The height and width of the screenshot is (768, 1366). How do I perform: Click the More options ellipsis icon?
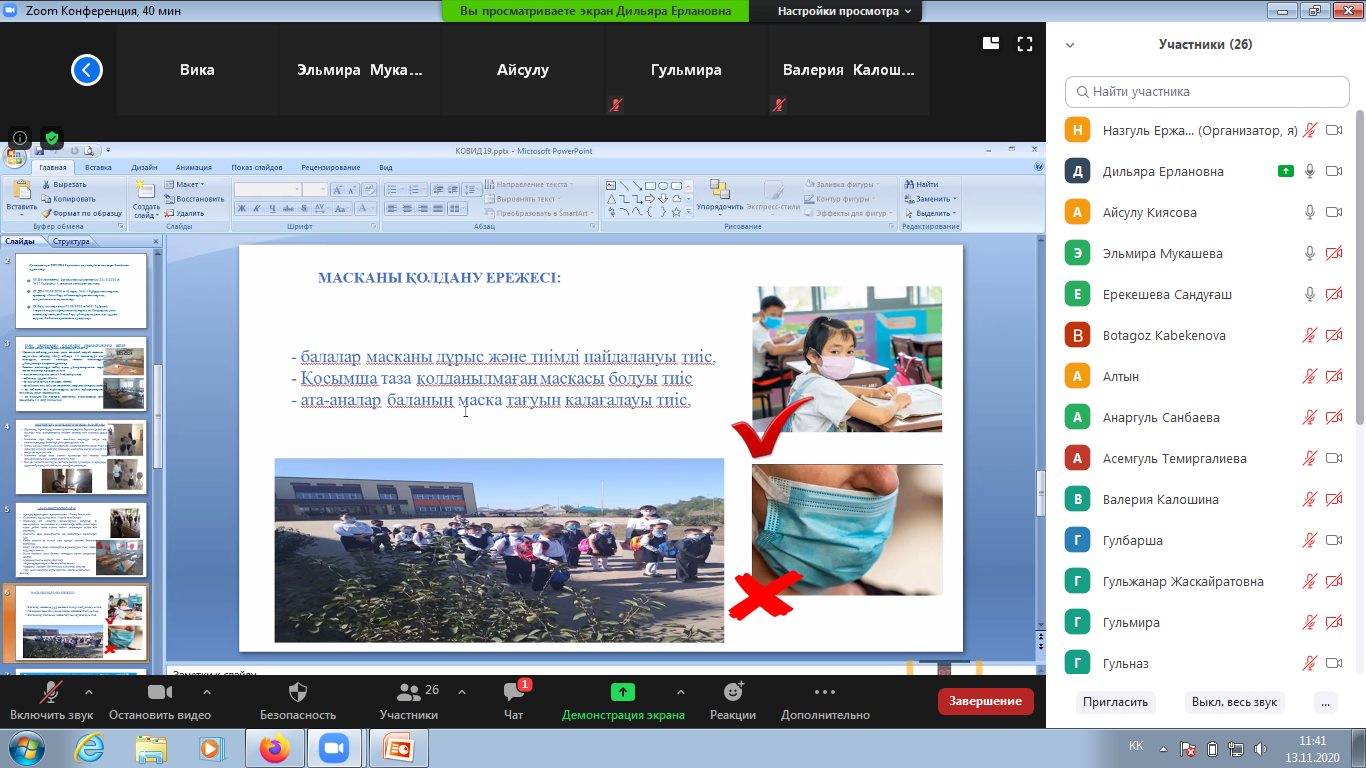[x=825, y=692]
